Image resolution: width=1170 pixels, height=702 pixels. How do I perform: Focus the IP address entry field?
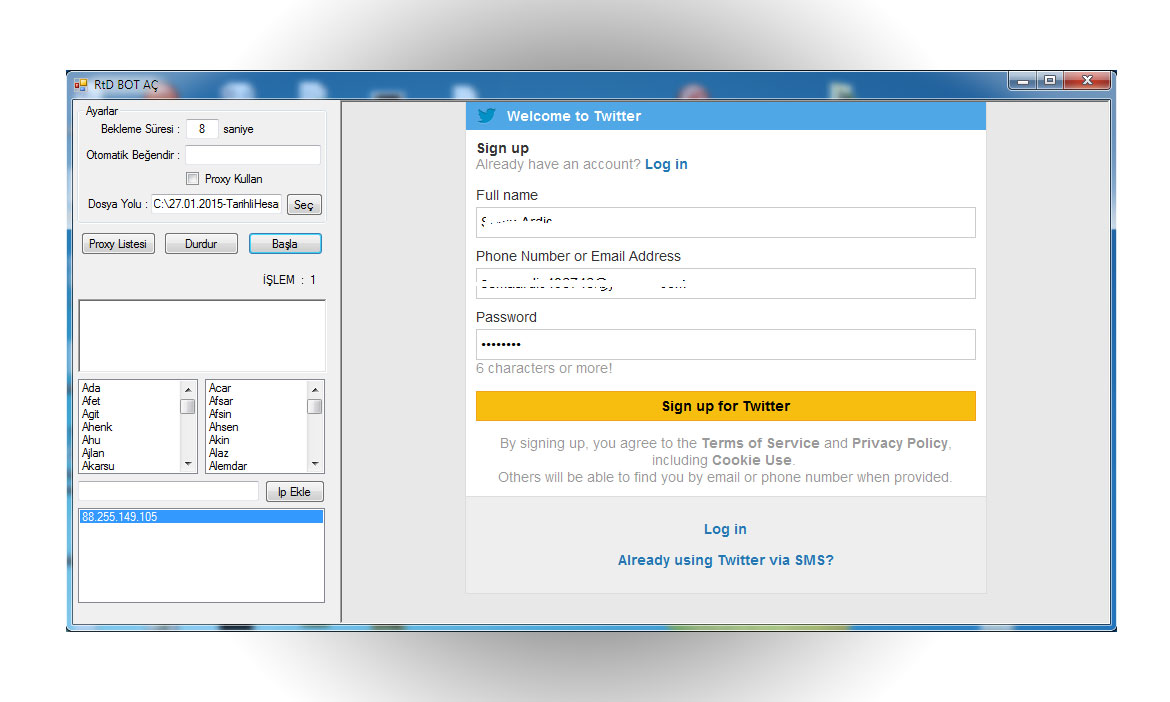[169, 491]
